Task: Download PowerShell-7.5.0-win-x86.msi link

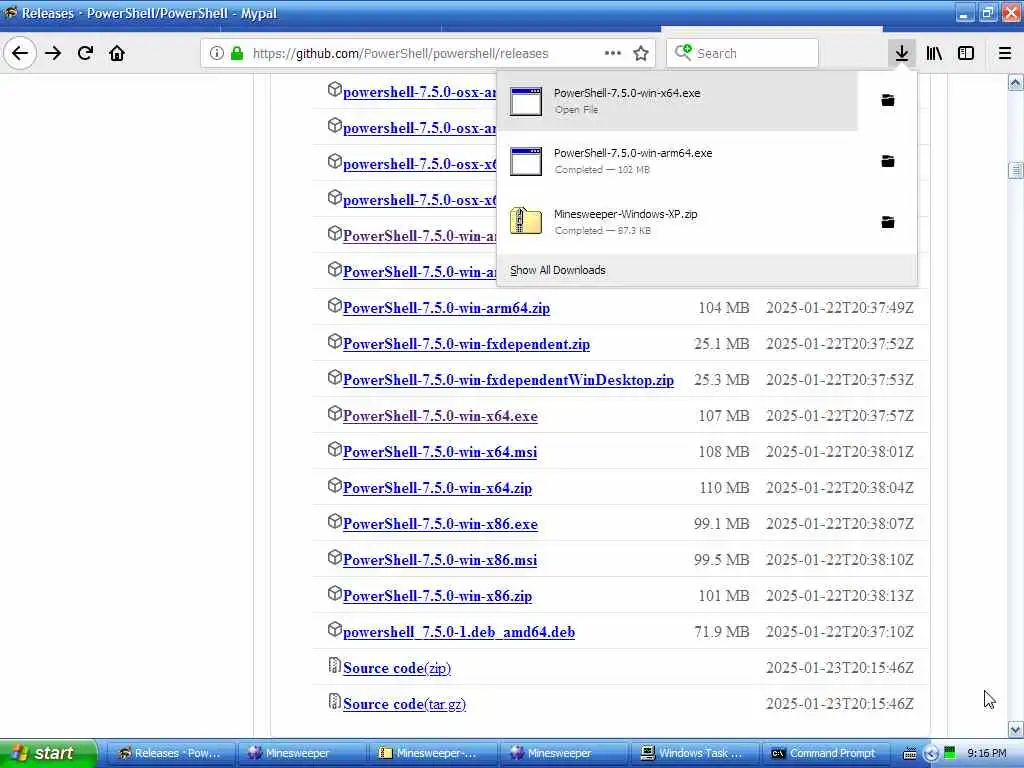Action: click(440, 560)
